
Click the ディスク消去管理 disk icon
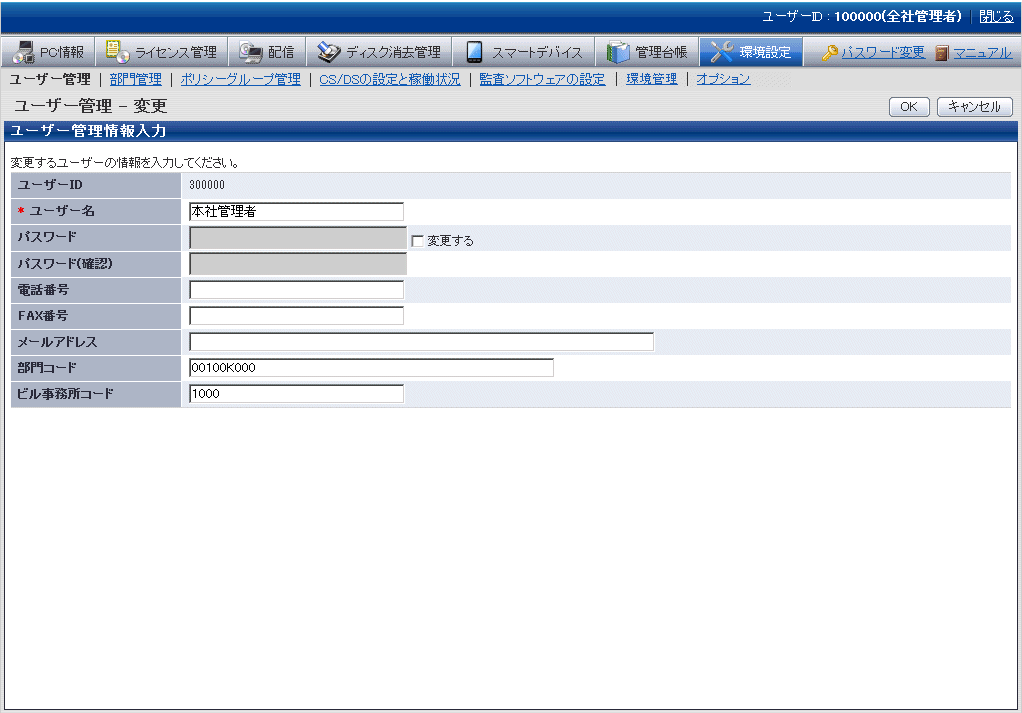[329, 52]
